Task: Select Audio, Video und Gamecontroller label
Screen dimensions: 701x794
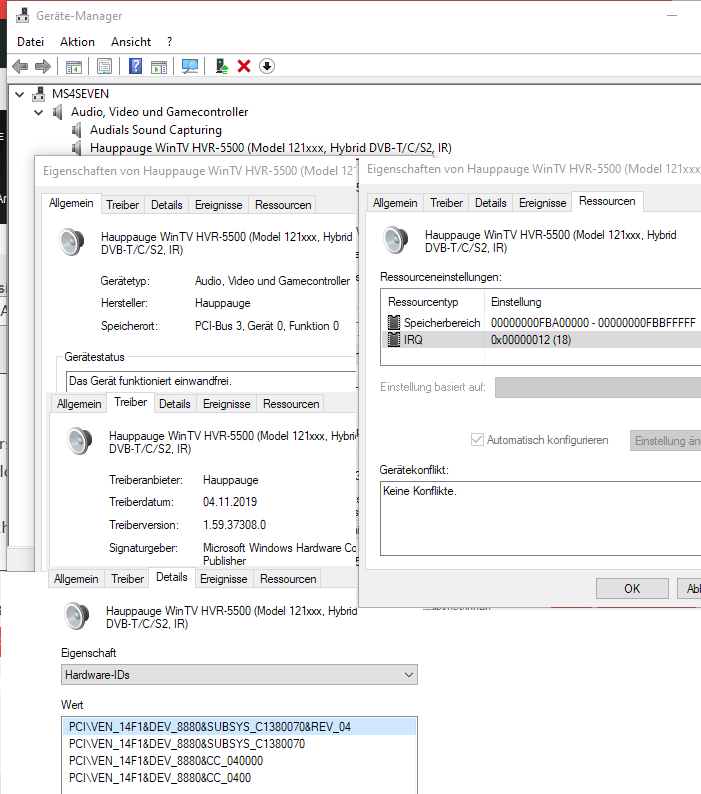Action: 160,112
